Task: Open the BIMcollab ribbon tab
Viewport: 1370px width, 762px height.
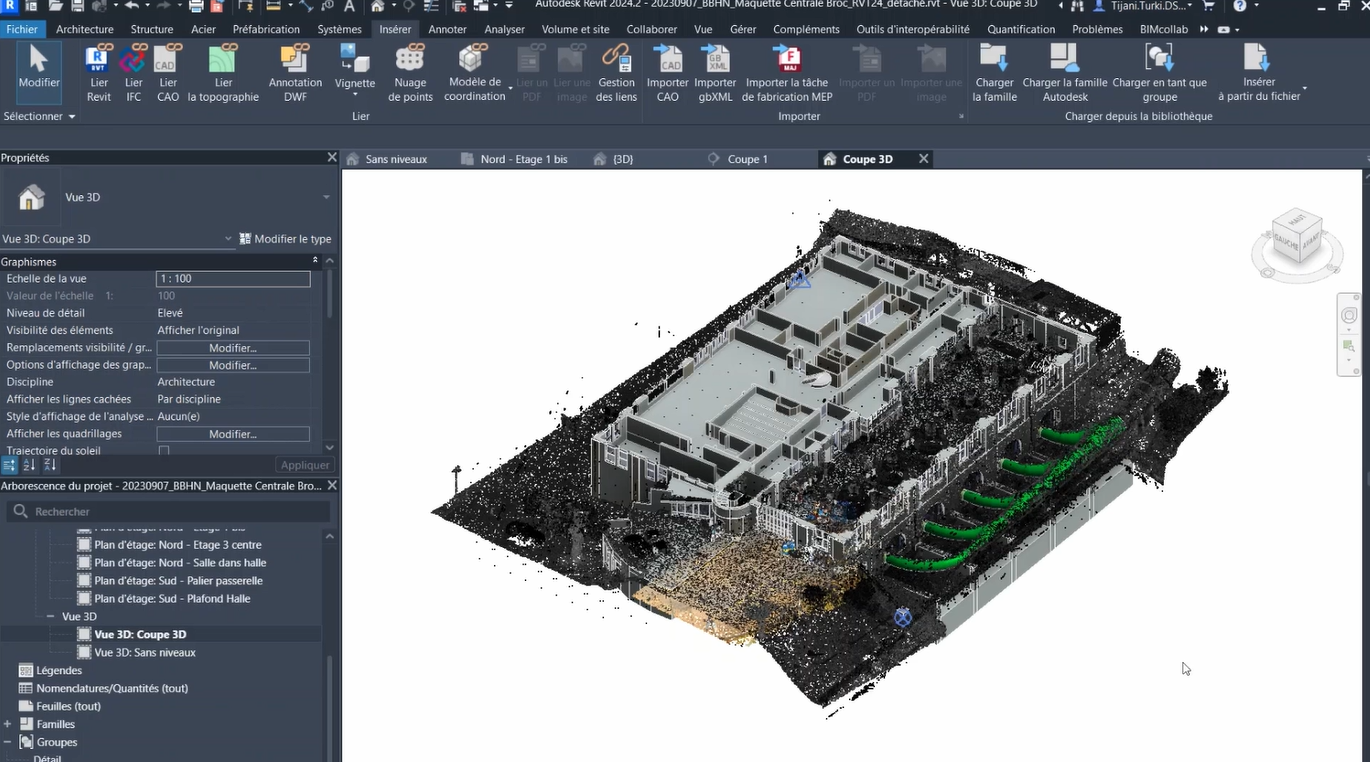Action: coord(1164,29)
